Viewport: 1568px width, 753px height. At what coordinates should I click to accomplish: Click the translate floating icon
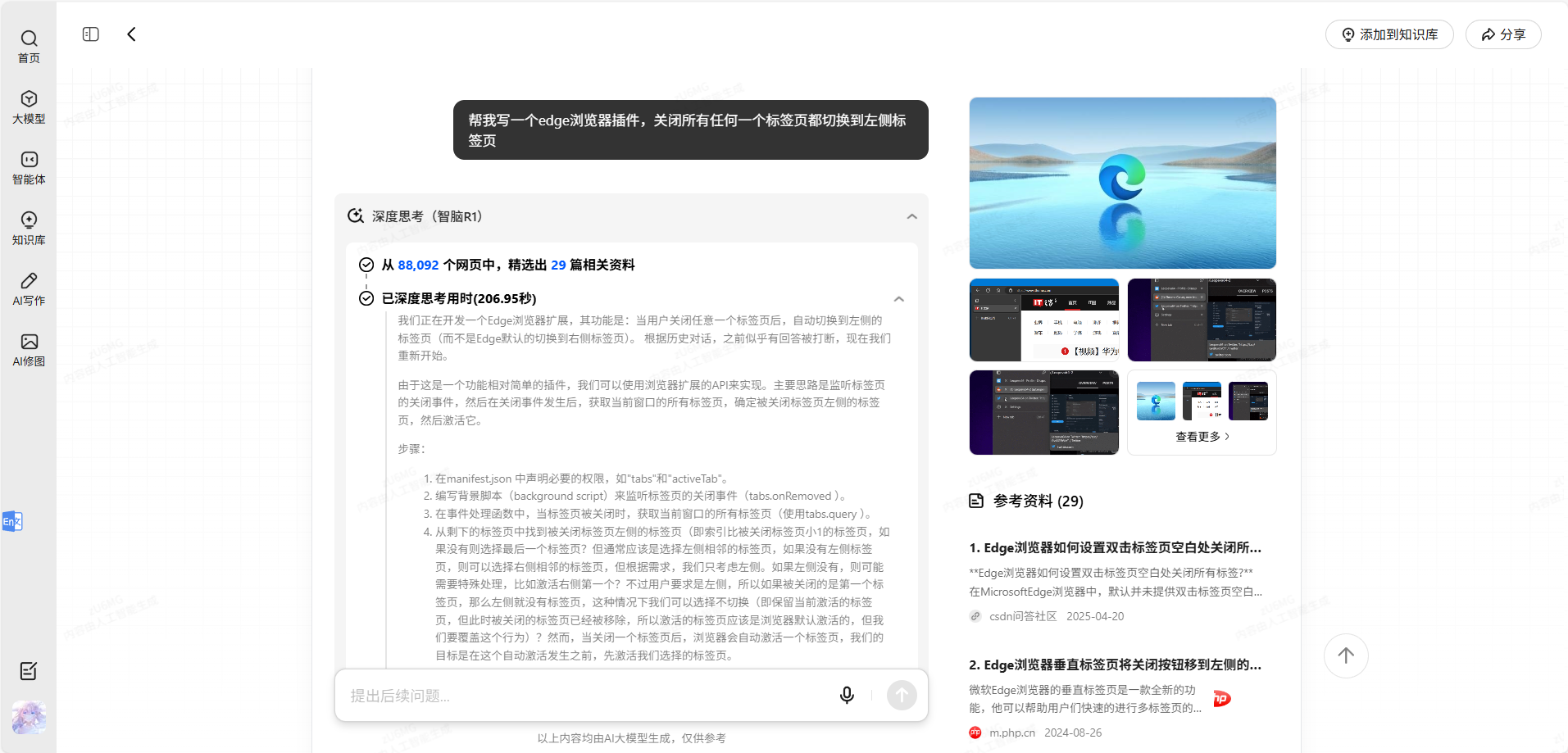[12, 521]
